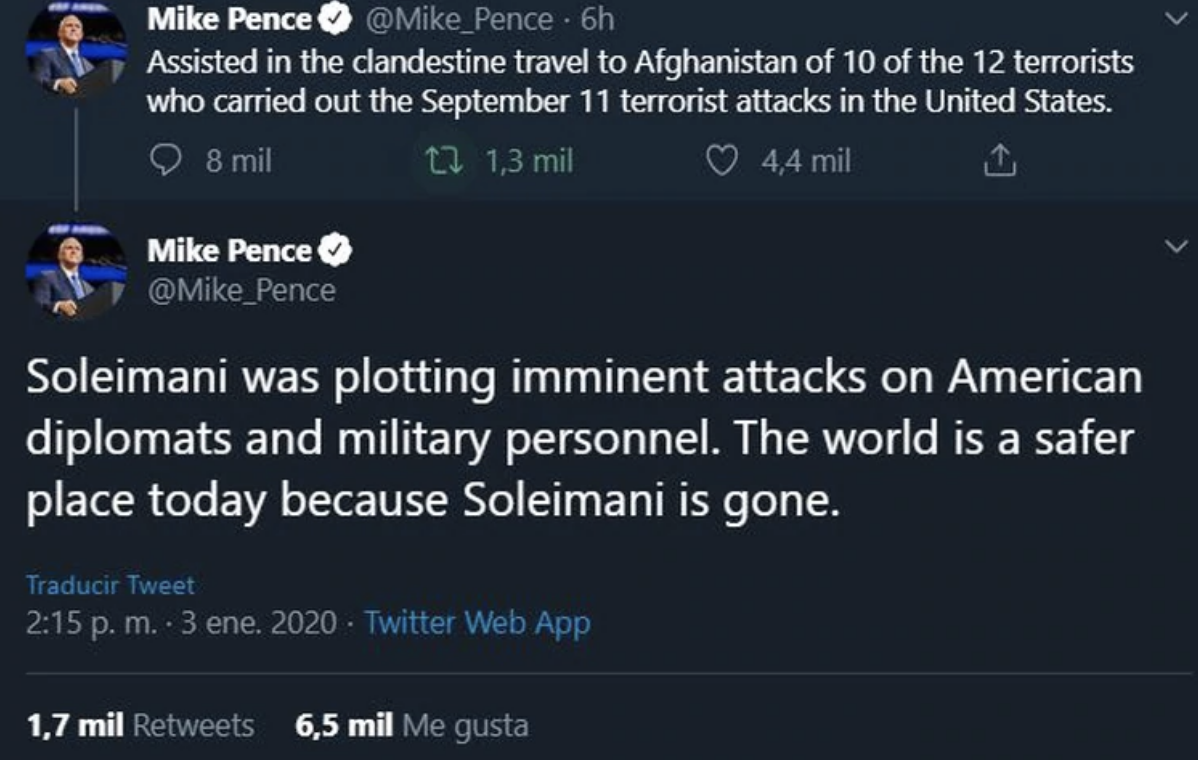Open the Twitter Web App source link
This screenshot has width=1198, height=760.
click(478, 623)
